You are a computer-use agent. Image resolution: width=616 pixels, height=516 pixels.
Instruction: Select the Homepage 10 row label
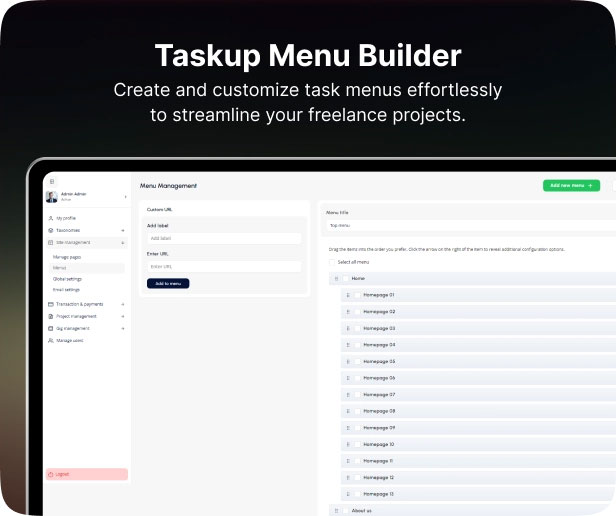point(379,444)
